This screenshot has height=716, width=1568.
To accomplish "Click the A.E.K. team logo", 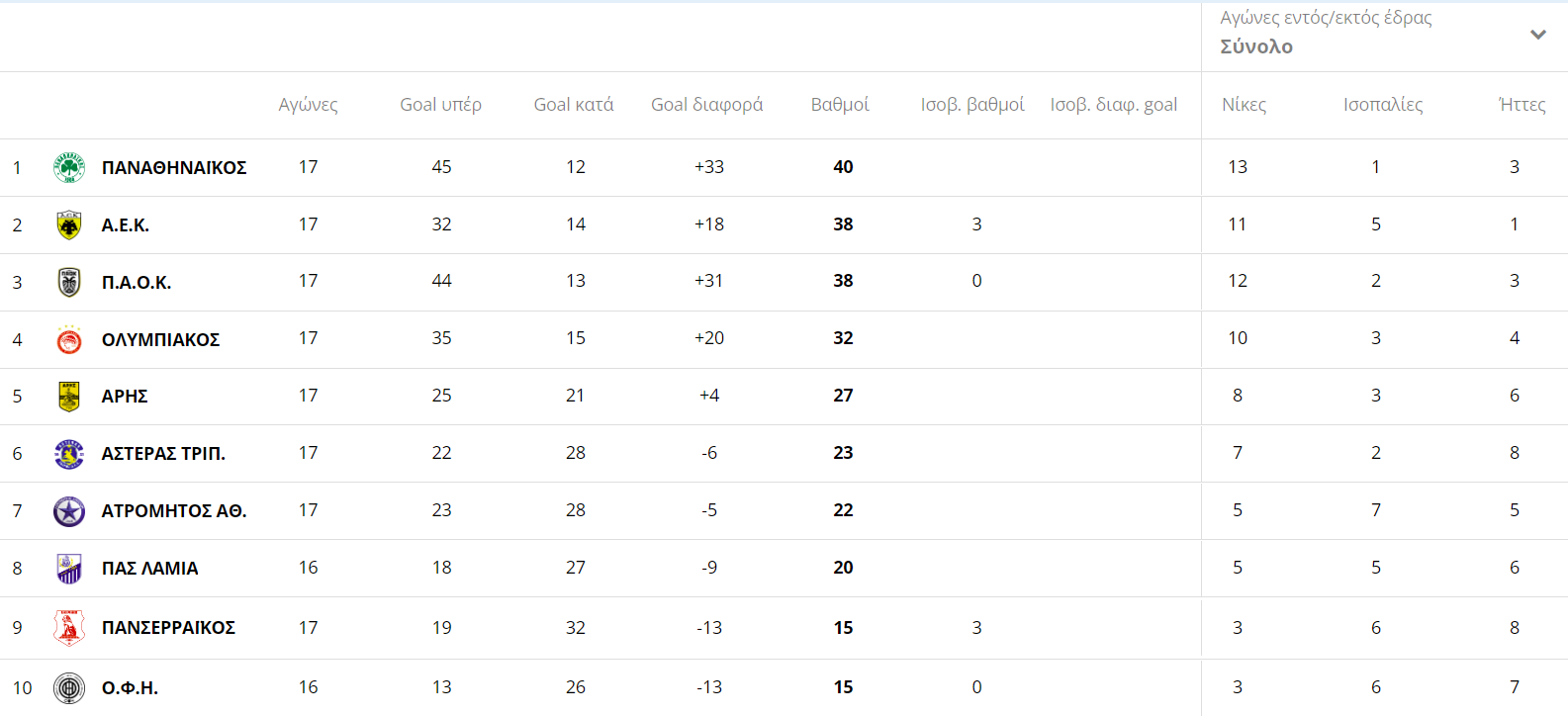I will click(x=68, y=225).
